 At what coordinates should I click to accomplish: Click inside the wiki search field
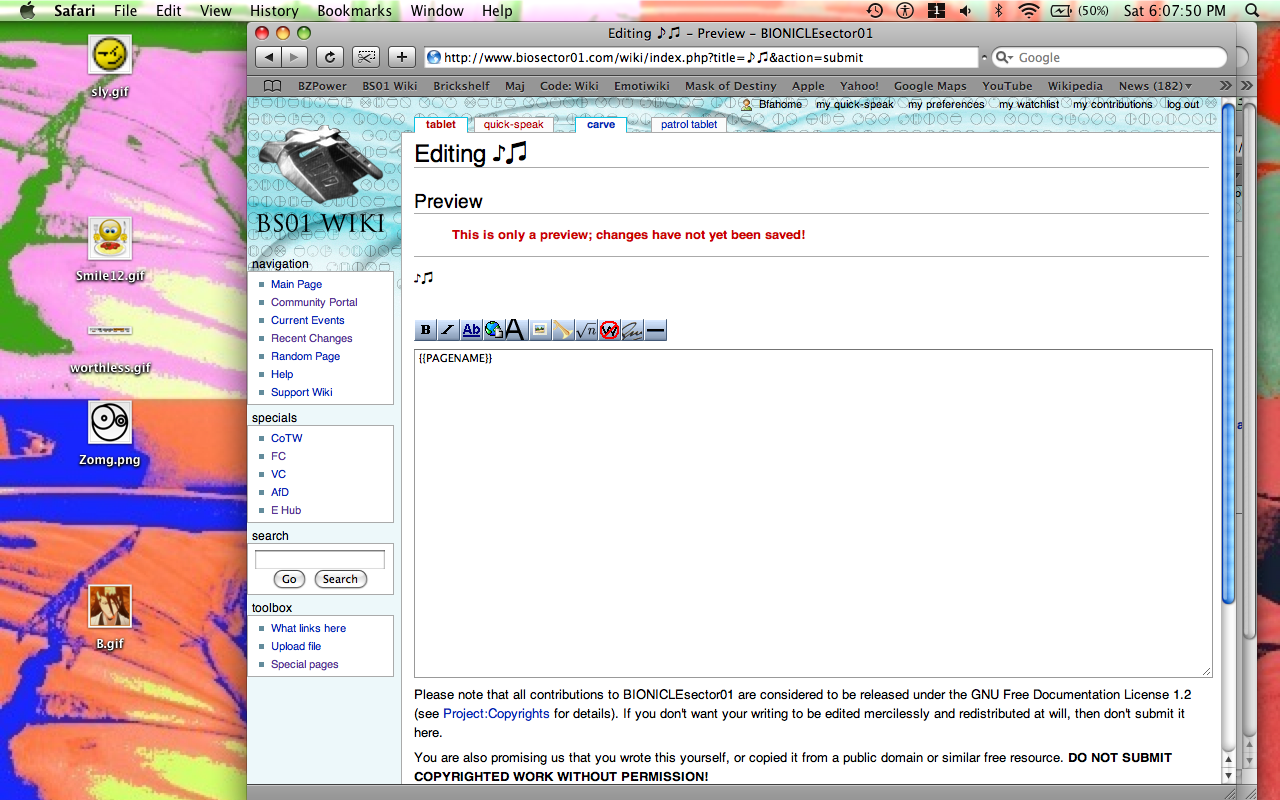click(319, 557)
